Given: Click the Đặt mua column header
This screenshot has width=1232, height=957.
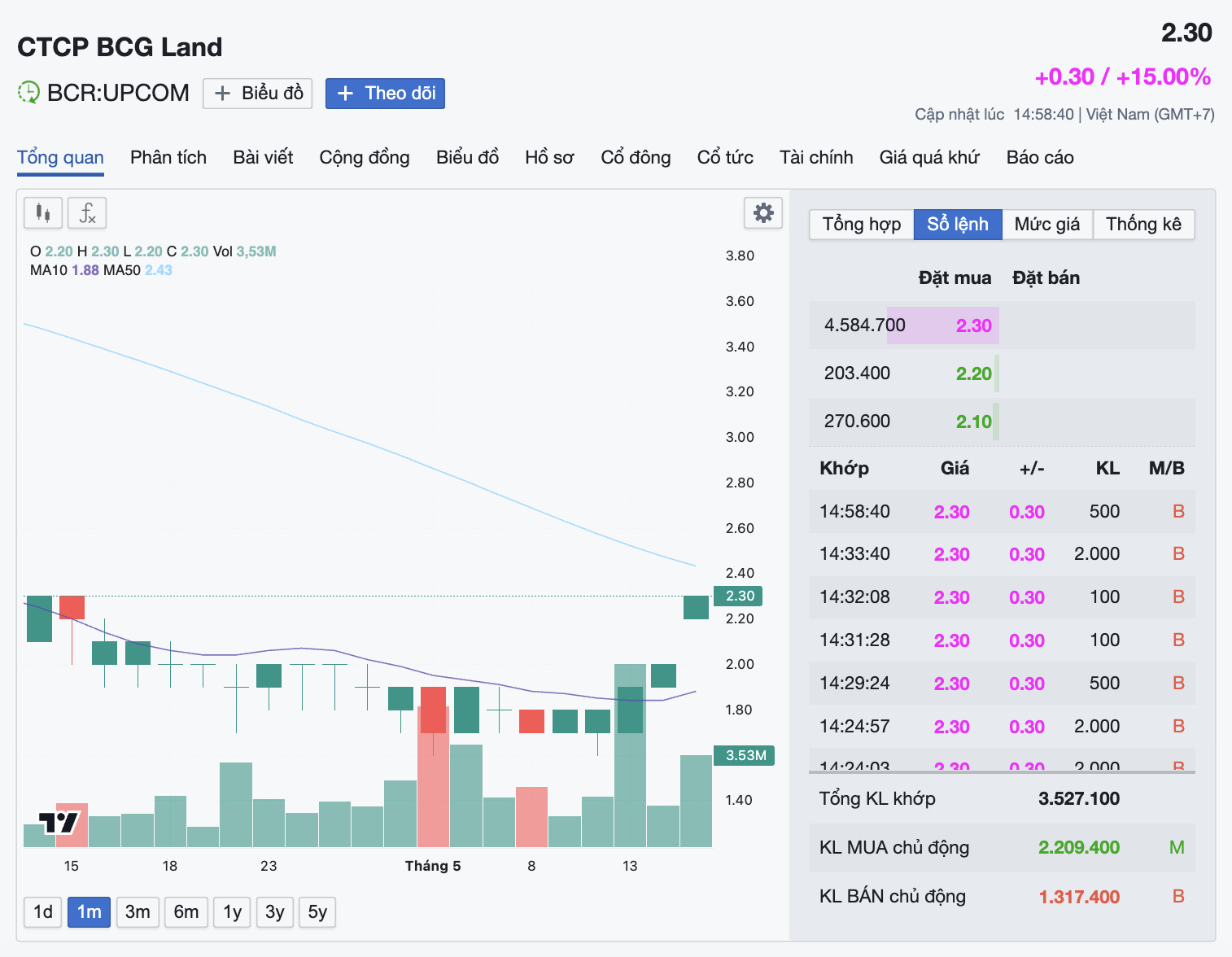Looking at the screenshot, I should 955,278.
